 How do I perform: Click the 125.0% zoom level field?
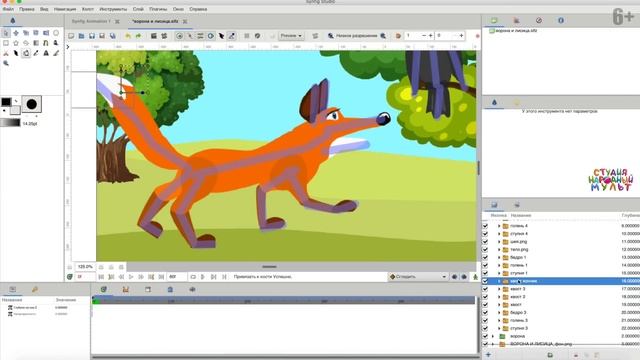tap(85, 267)
